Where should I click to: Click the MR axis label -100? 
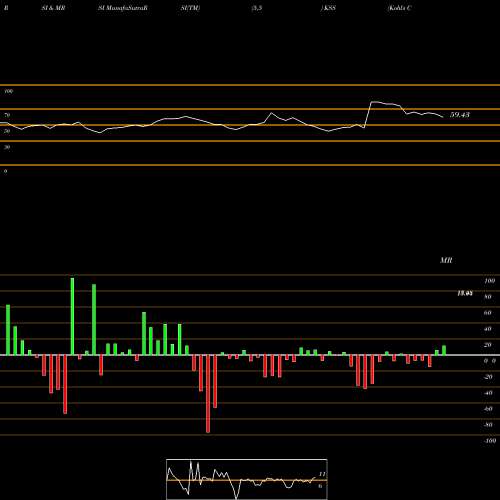click(x=489, y=441)
